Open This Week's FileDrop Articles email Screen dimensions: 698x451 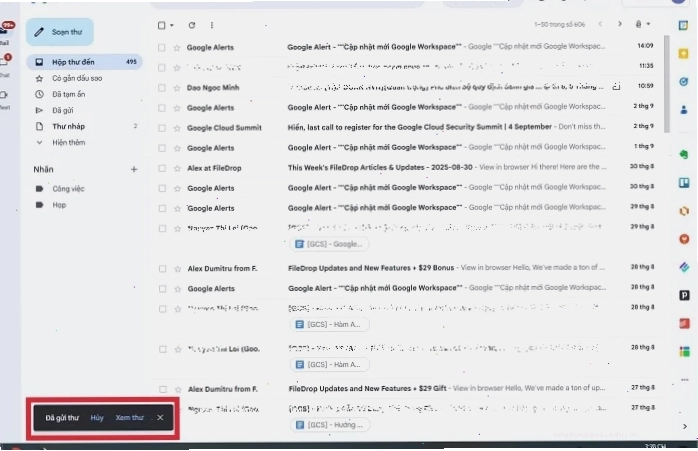point(406,168)
